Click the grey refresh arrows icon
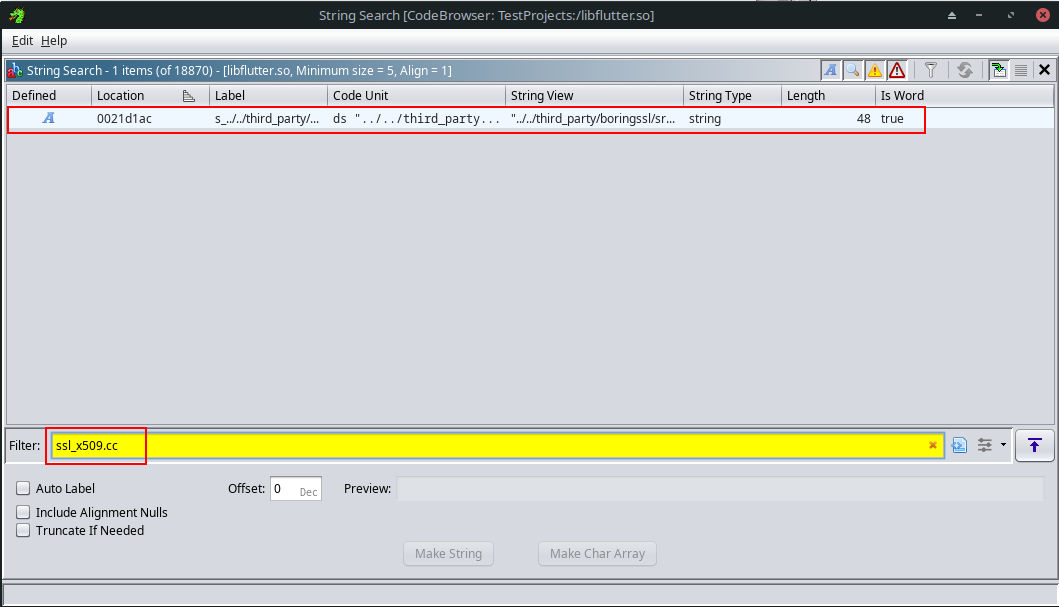The image size is (1059, 607). [x=965, y=70]
